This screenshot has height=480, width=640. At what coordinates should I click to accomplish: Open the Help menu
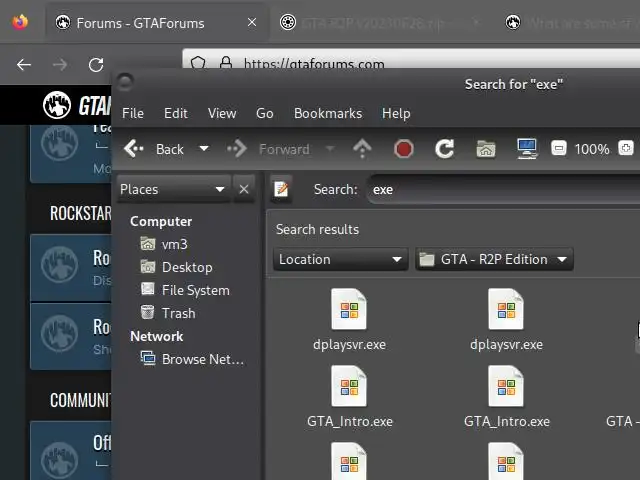tap(396, 113)
